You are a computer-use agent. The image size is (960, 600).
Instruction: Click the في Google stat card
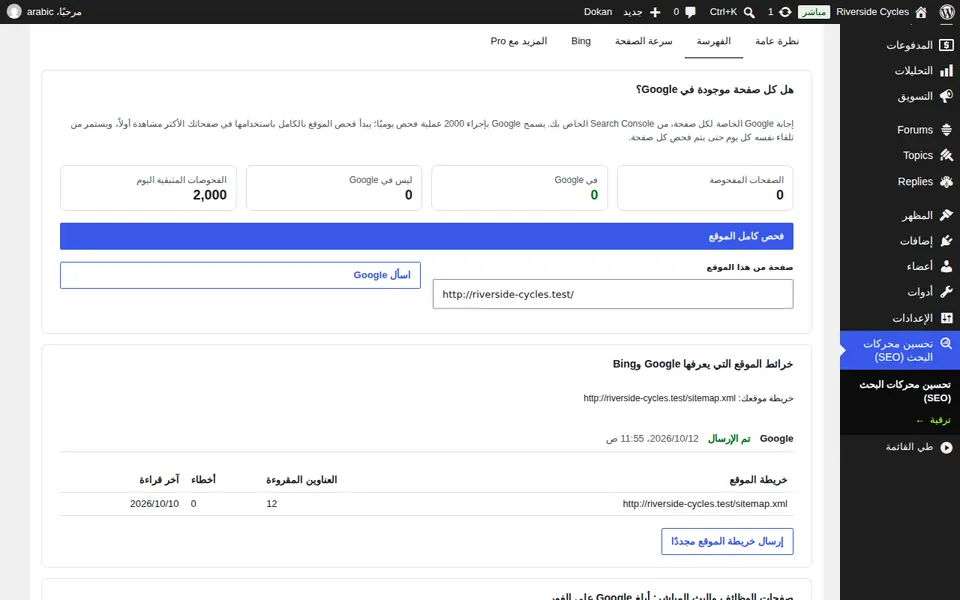[x=519, y=188]
